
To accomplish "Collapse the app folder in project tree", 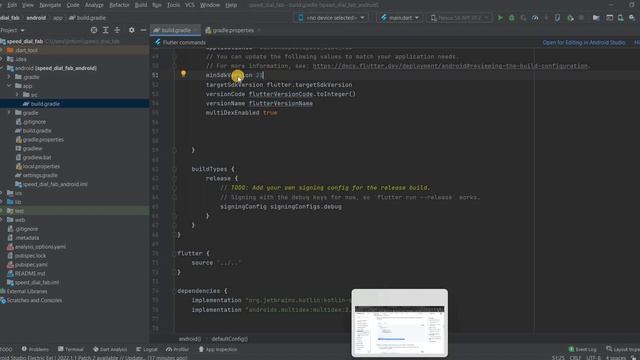I will click(x=9, y=86).
